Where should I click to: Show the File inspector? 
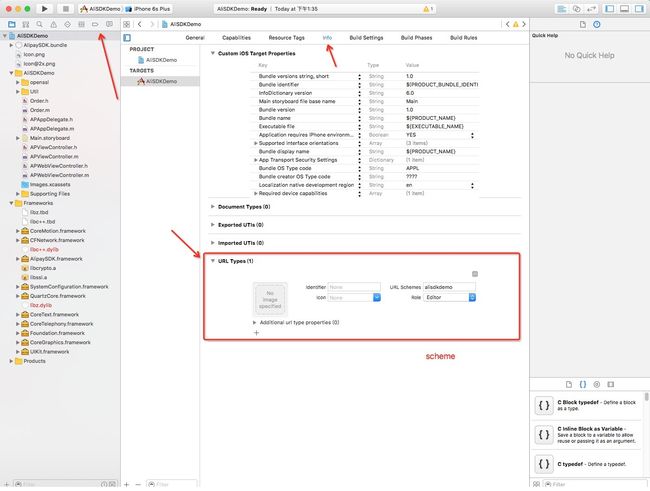(583, 24)
